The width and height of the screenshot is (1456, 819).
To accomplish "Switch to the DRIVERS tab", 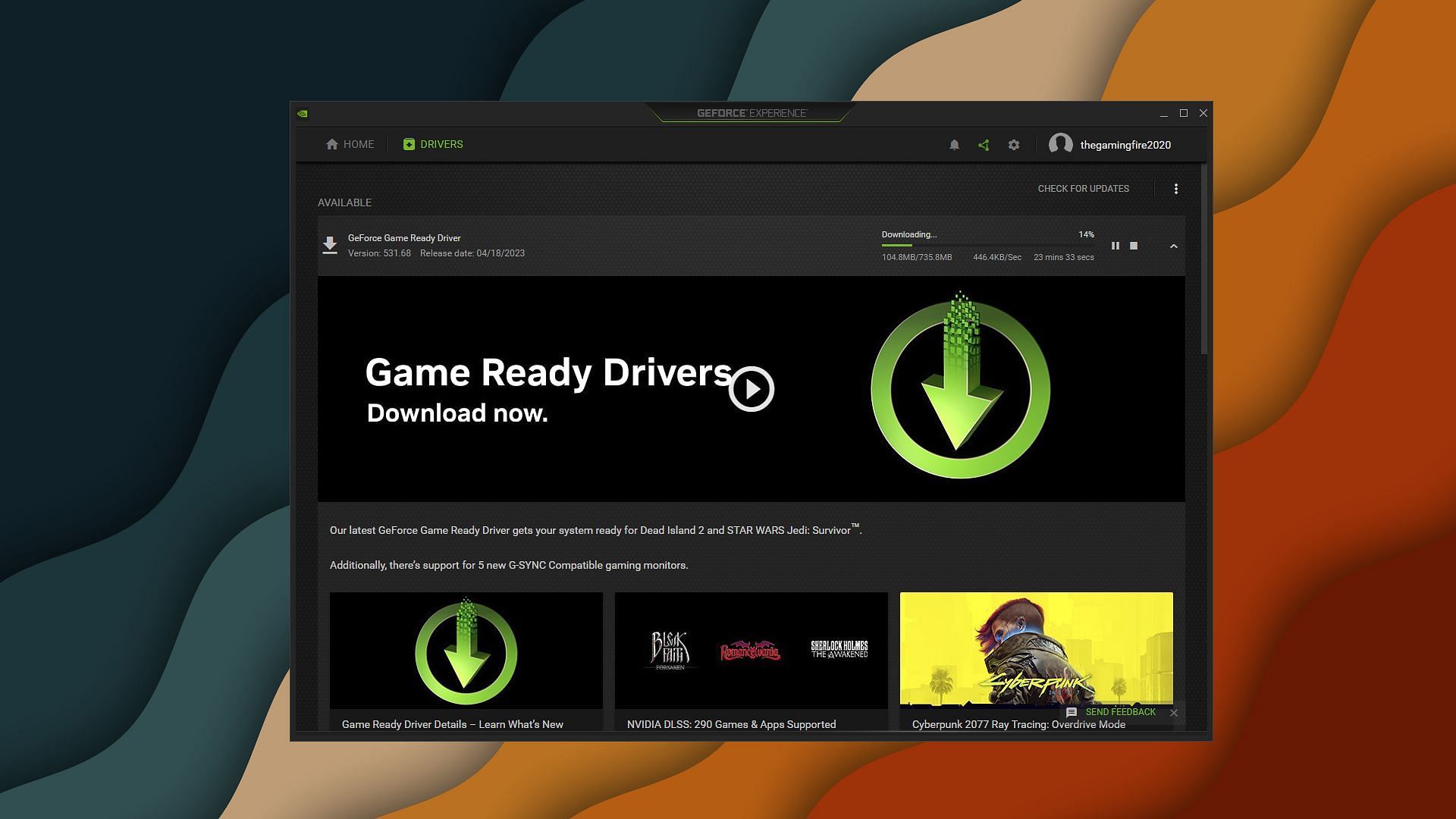I will point(433,144).
